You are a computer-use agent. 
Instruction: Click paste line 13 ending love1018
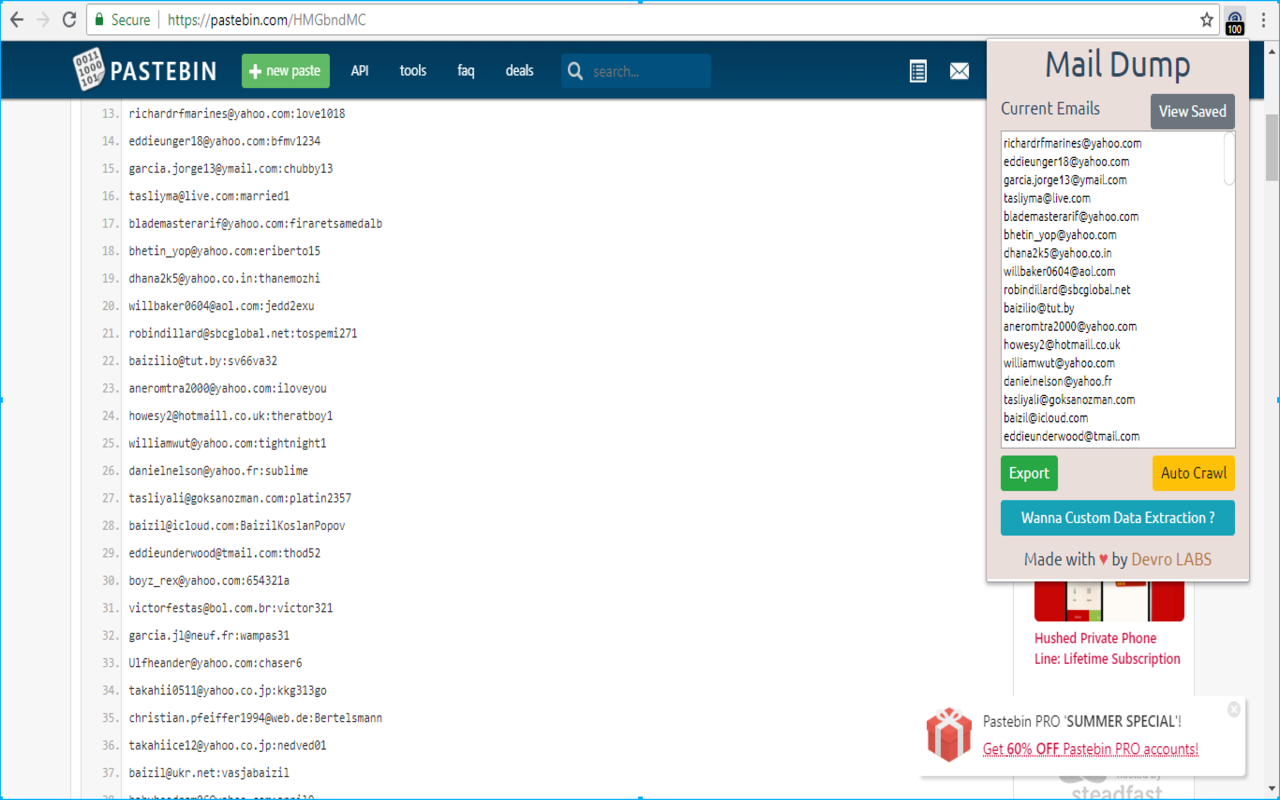(x=237, y=114)
